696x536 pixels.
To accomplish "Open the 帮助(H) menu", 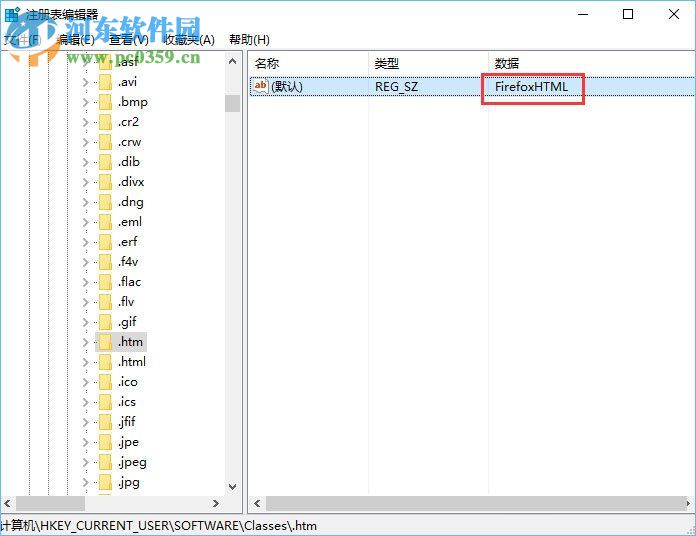I will 249,40.
